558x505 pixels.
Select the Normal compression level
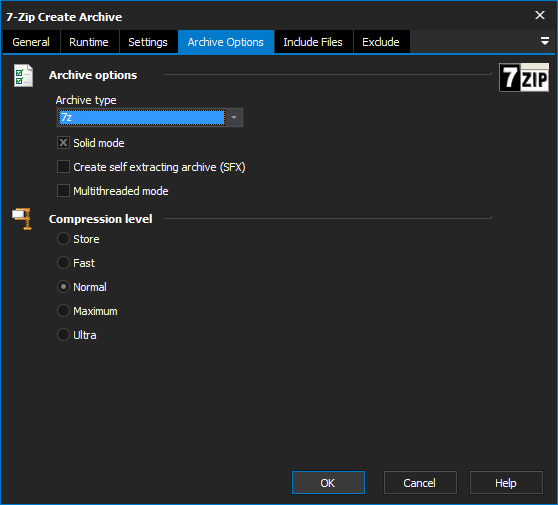[63, 287]
